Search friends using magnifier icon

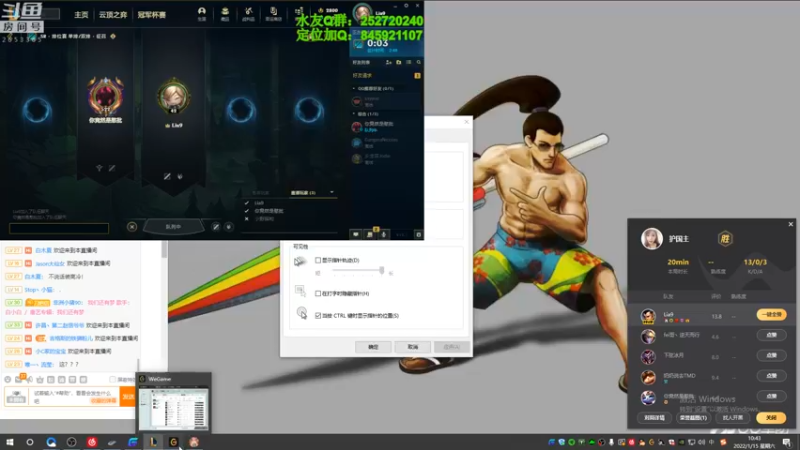418,62
